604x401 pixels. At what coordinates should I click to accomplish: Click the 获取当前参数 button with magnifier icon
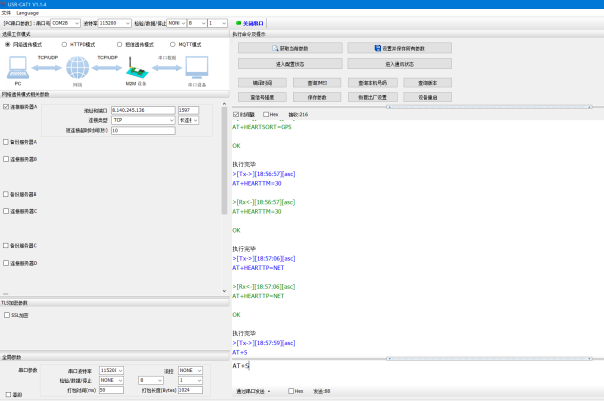click(x=289, y=48)
